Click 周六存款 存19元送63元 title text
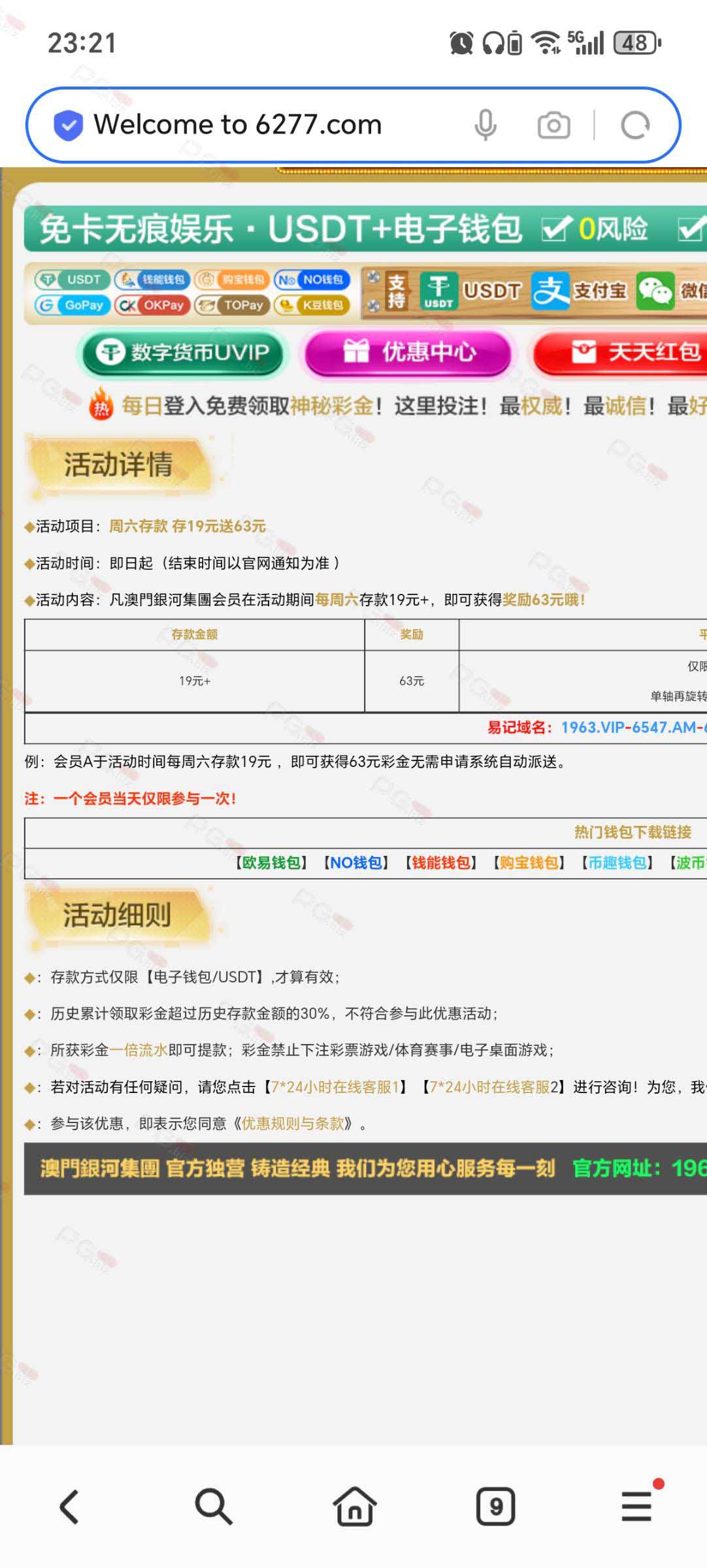The image size is (707, 1568). (188, 526)
